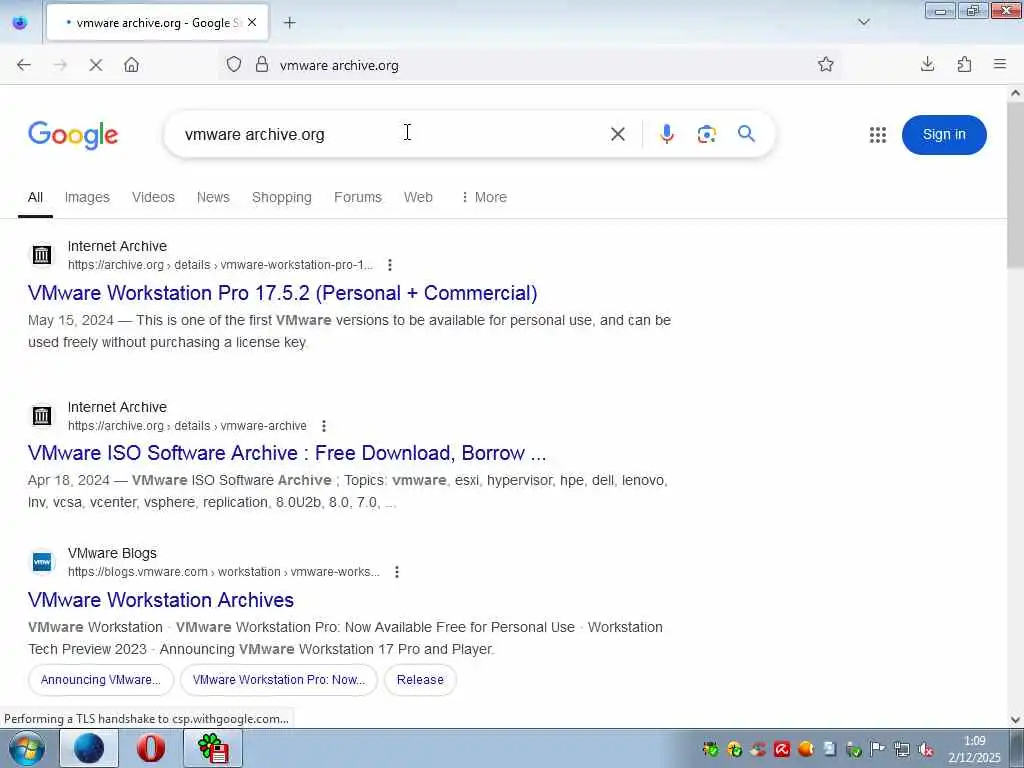Select the All results tab
The image size is (1024, 768).
[35, 197]
